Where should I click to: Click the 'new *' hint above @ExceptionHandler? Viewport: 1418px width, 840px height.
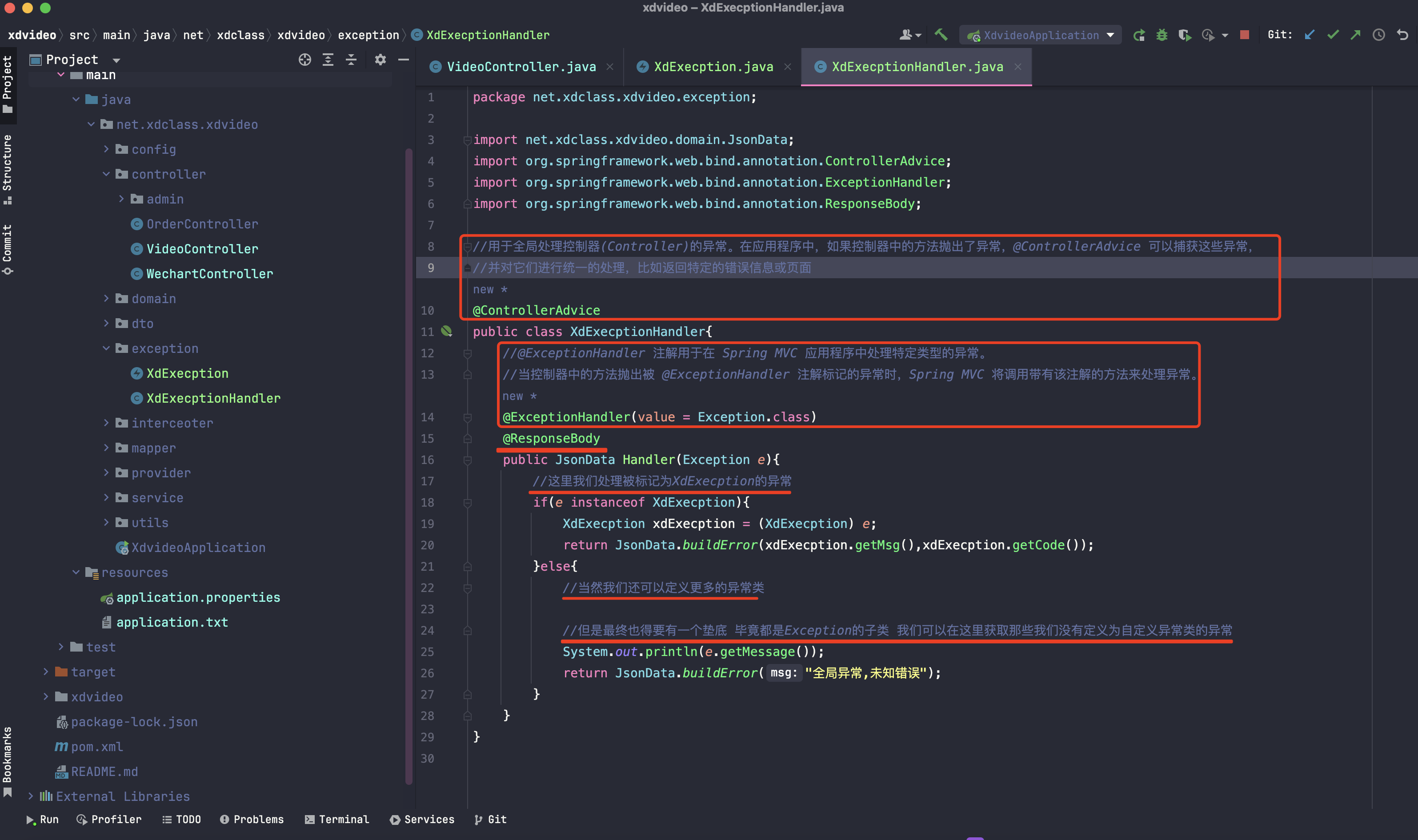[x=520, y=396]
